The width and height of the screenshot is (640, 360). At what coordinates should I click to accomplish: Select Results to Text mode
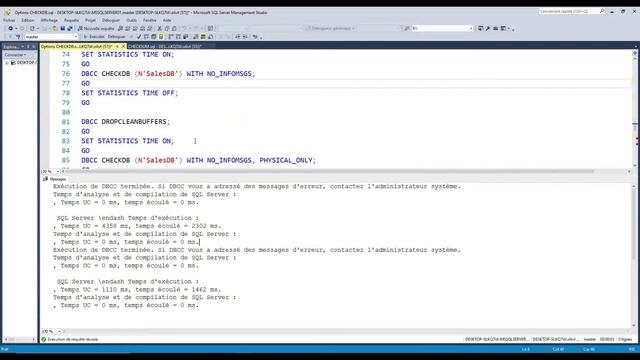tap(196, 37)
